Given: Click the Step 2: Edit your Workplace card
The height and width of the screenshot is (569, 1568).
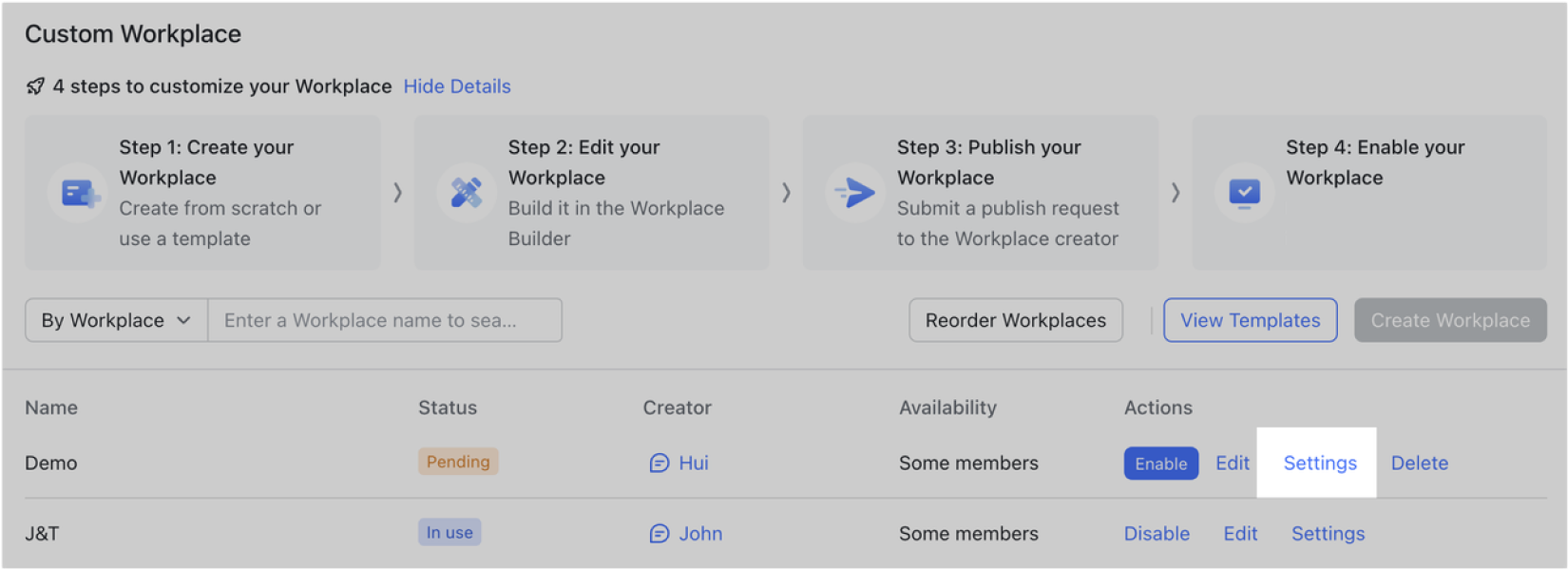Looking at the screenshot, I should (x=591, y=193).
